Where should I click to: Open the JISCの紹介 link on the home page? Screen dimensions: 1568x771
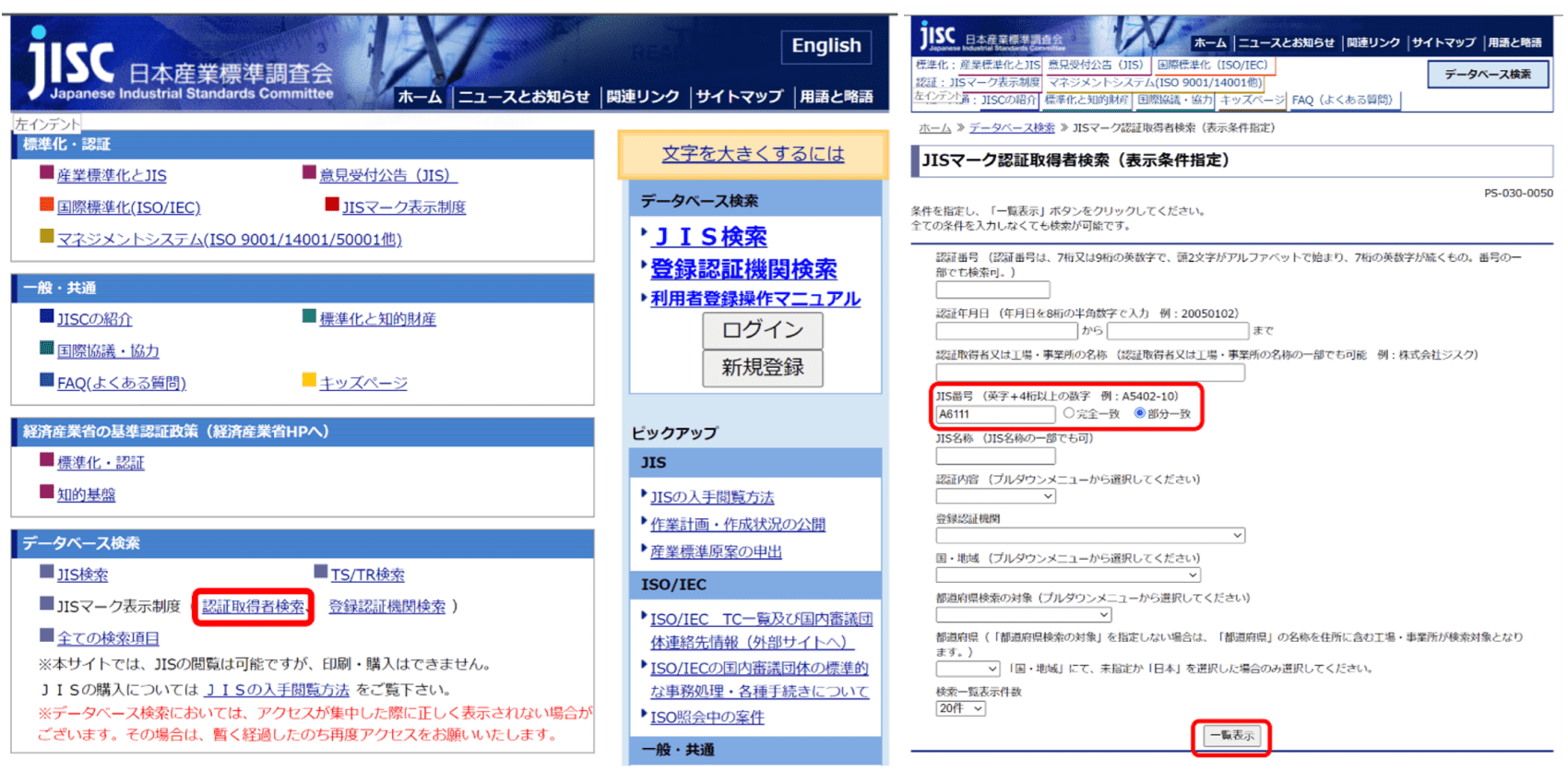[95, 319]
